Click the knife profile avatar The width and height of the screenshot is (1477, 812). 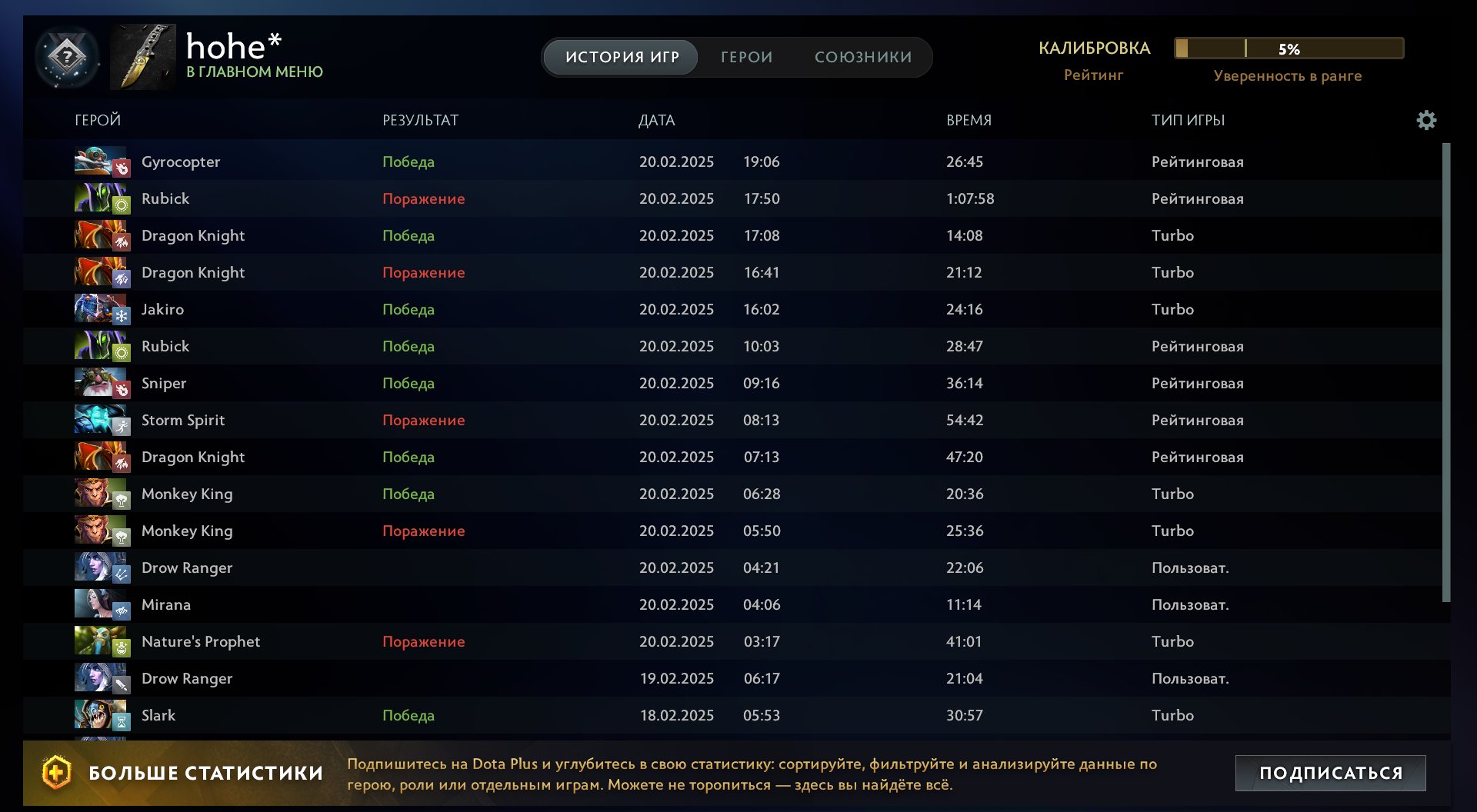pyautogui.click(x=143, y=57)
